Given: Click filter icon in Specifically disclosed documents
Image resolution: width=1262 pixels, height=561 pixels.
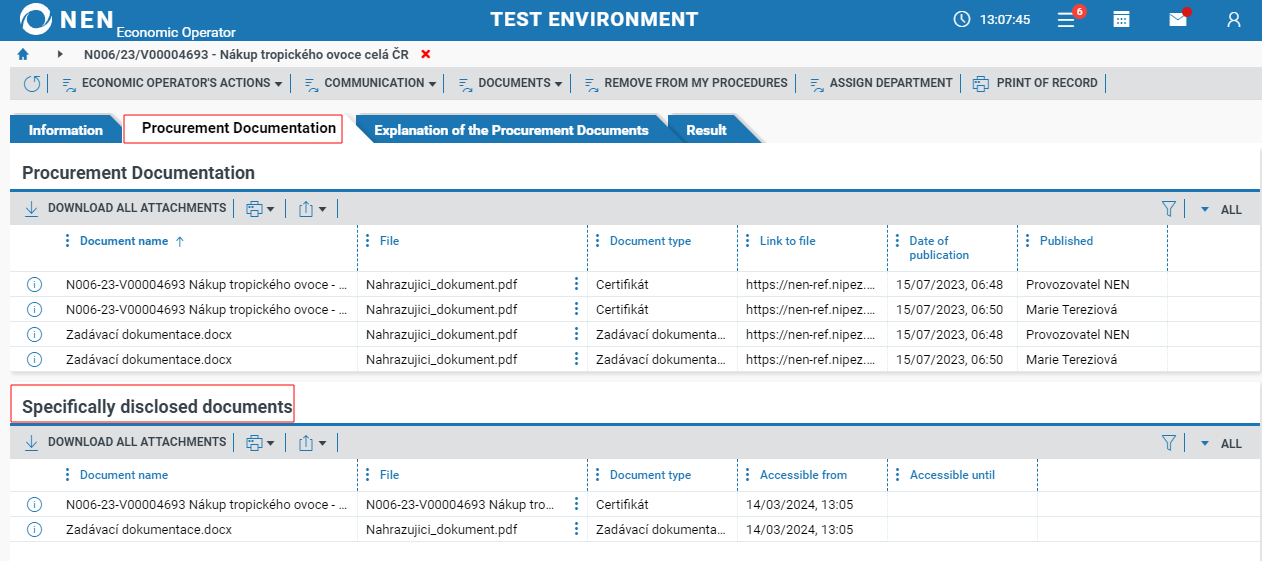Looking at the screenshot, I should (x=1168, y=443).
